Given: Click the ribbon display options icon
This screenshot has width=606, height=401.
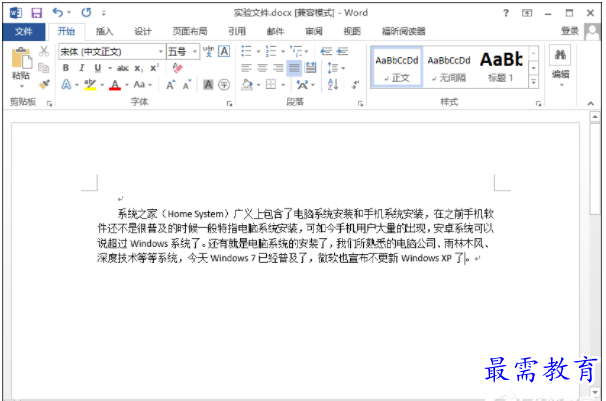Looking at the screenshot, I should pyautogui.click(x=527, y=13).
